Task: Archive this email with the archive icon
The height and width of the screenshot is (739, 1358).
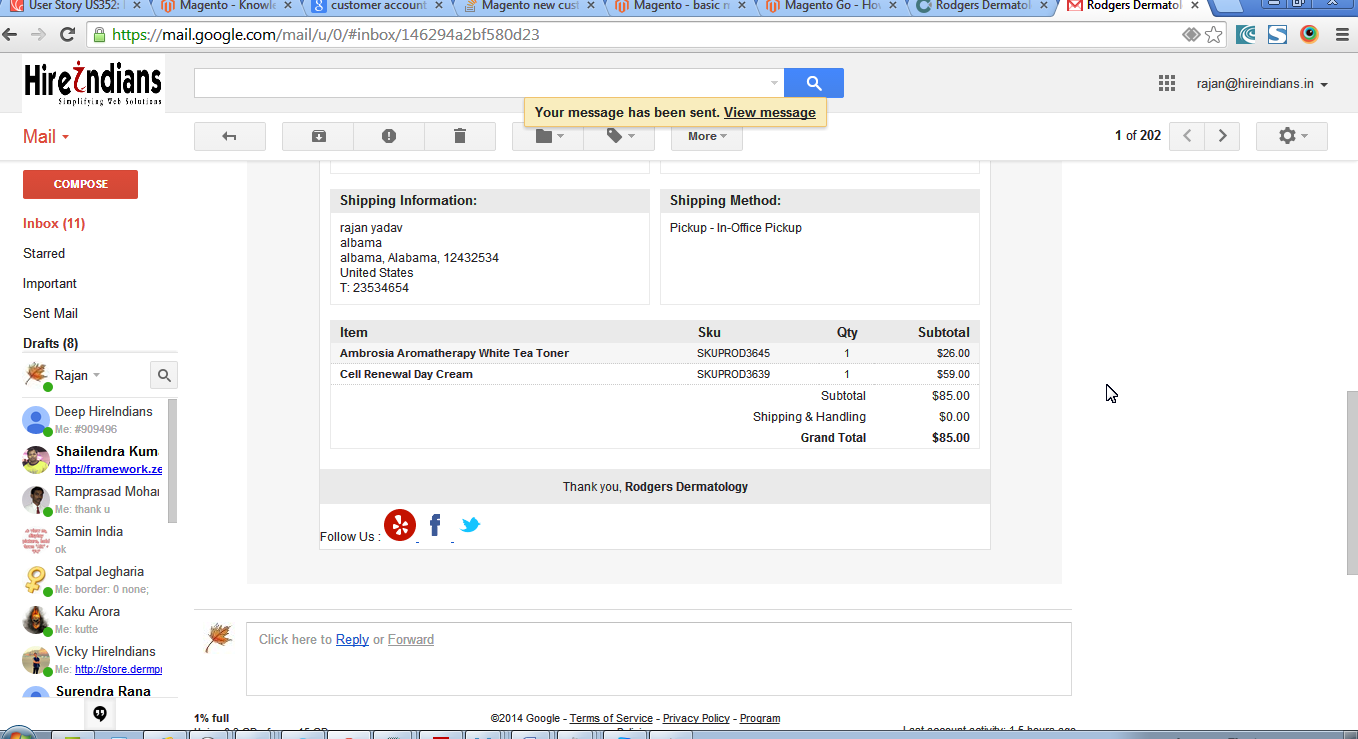Action: (x=318, y=136)
